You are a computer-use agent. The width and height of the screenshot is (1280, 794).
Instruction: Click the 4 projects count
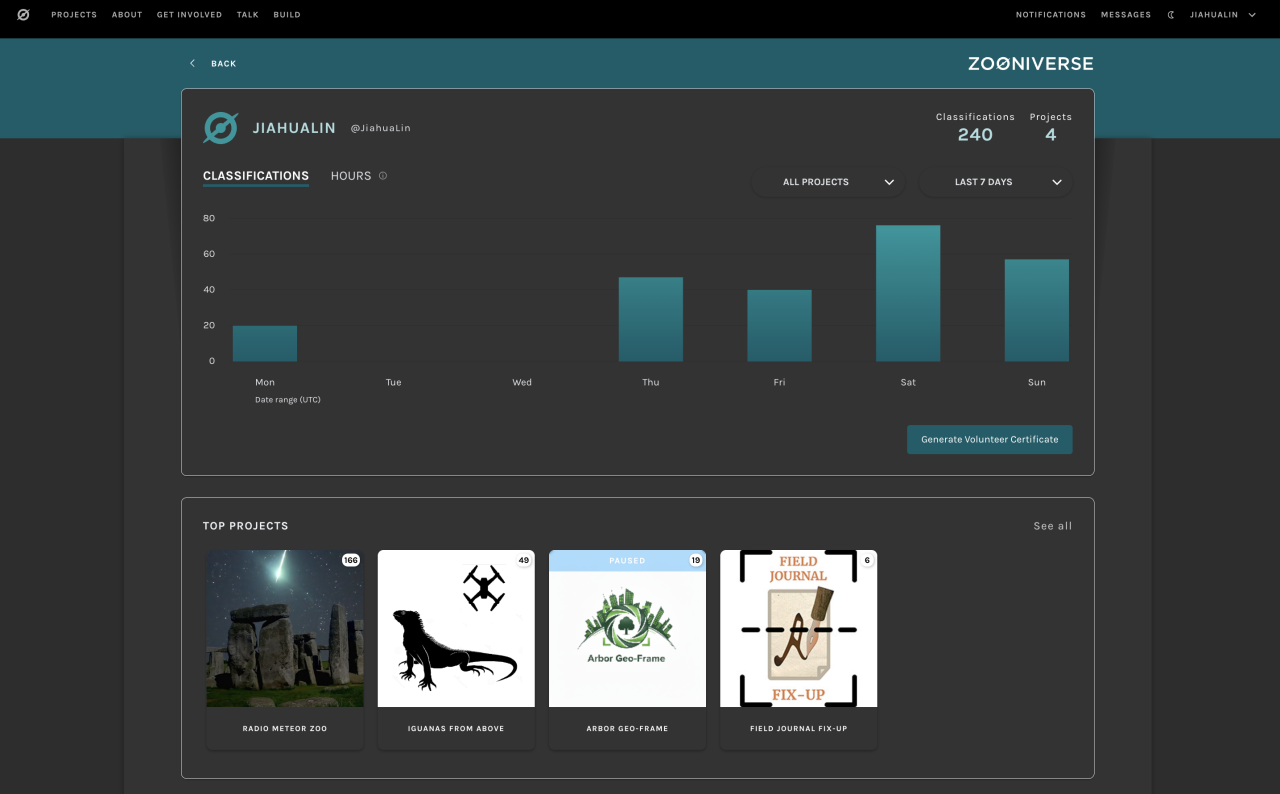tap(1051, 135)
